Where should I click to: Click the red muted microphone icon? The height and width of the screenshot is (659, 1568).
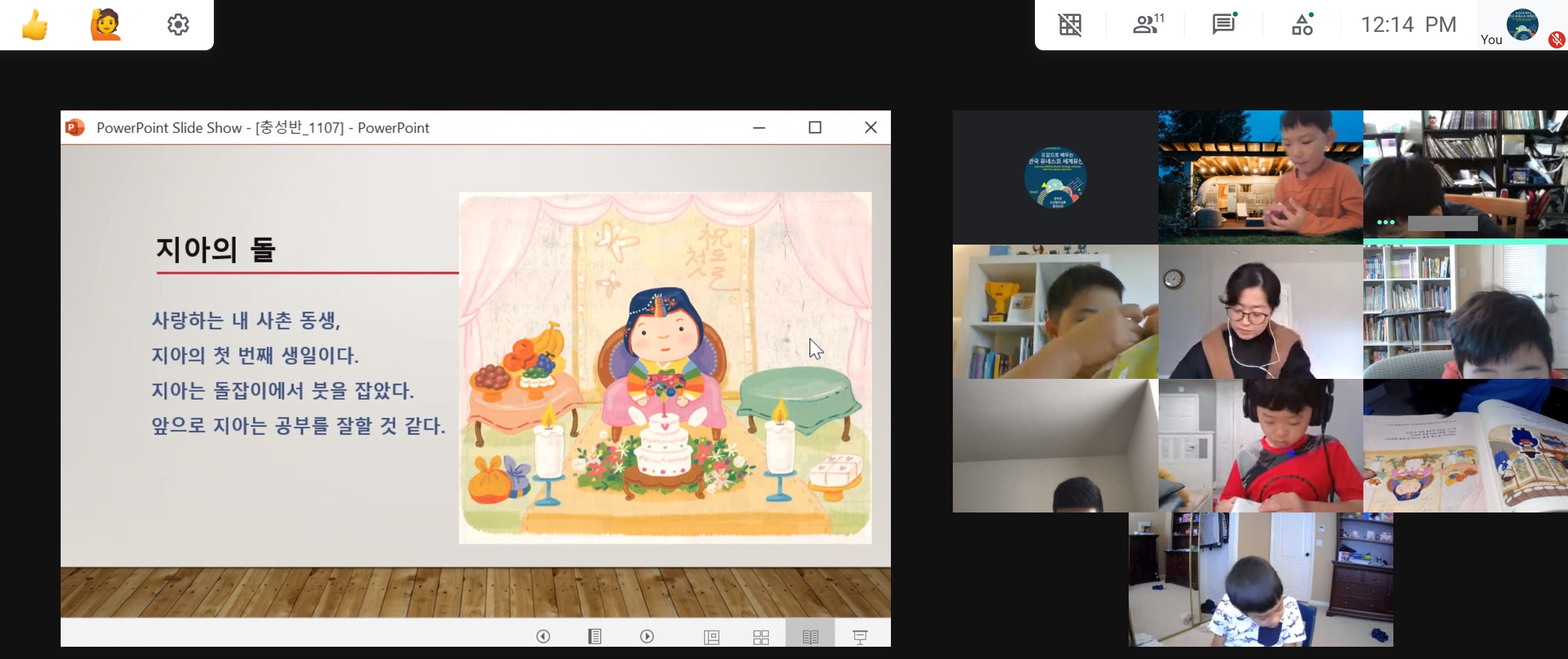1556,40
